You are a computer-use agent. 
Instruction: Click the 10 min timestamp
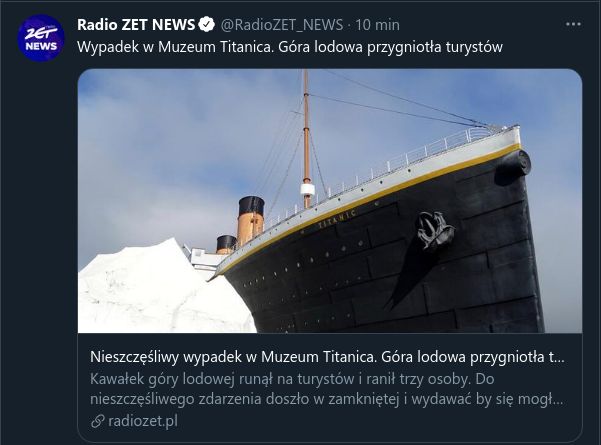pyautogui.click(x=377, y=25)
